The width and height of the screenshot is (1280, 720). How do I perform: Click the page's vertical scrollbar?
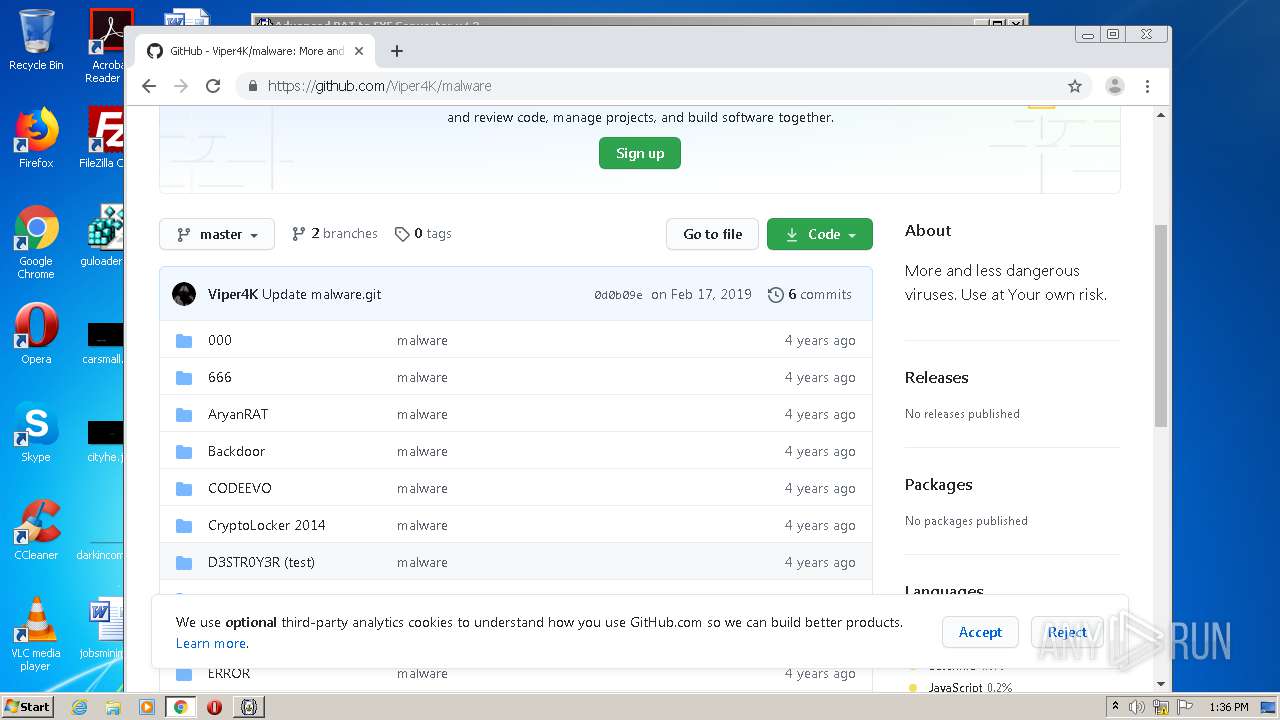click(x=1161, y=326)
